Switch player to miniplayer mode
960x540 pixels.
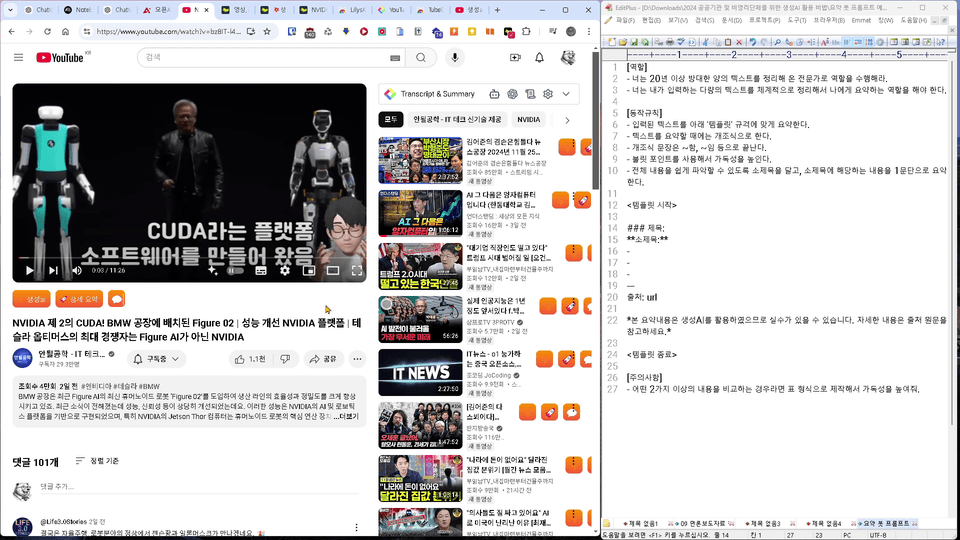point(309,270)
